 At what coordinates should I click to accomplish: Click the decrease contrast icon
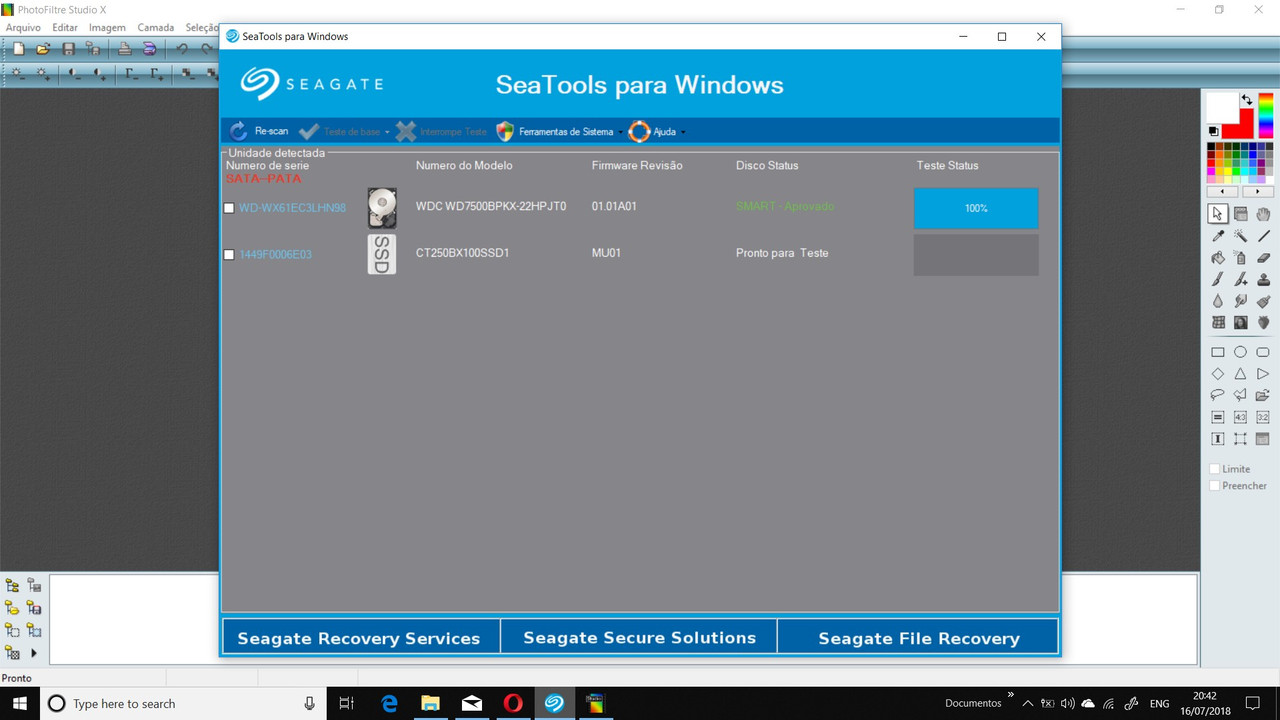click(x=74, y=74)
